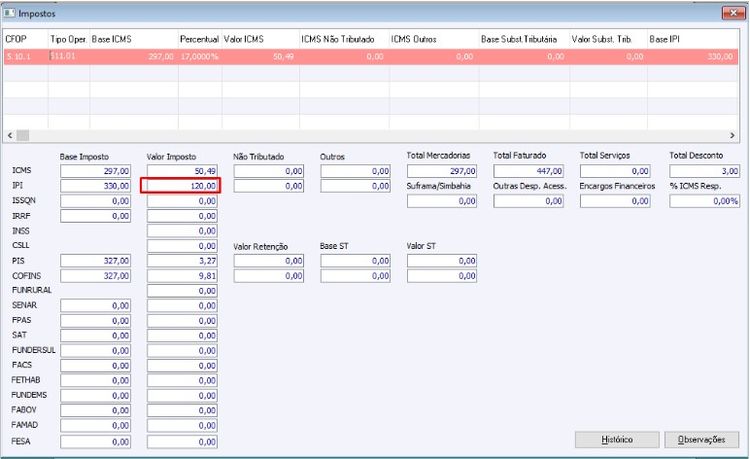
Task: Click the Encargos Financeiros field
Action: click(x=615, y=201)
